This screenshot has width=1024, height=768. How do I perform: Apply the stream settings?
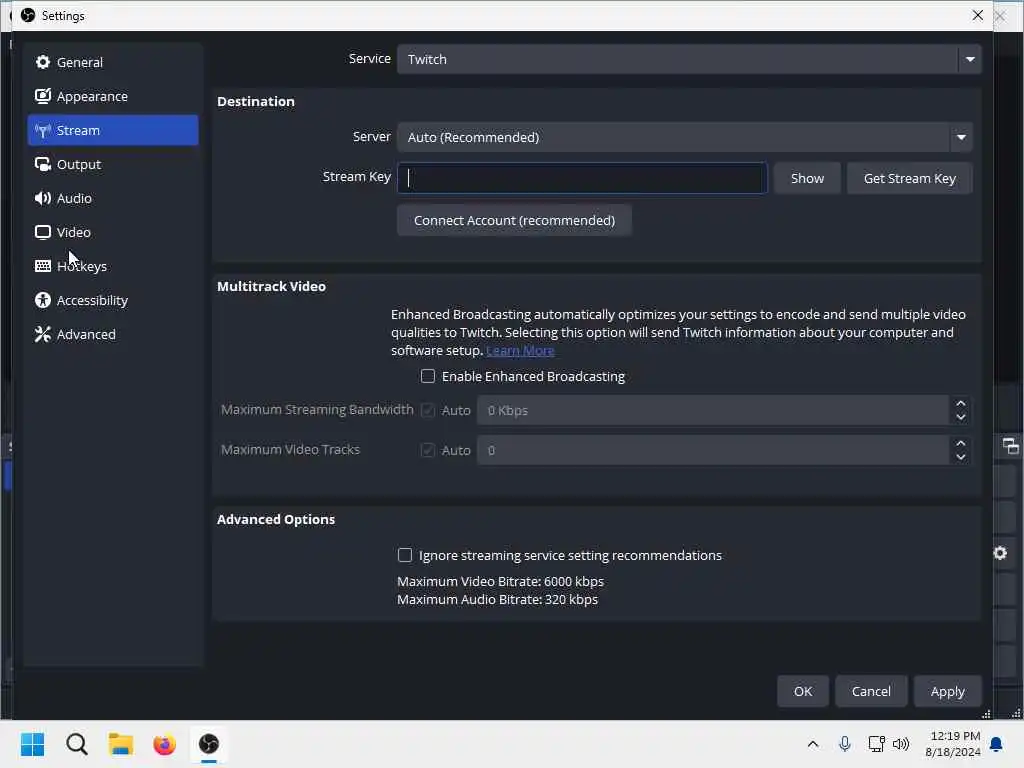tap(947, 691)
